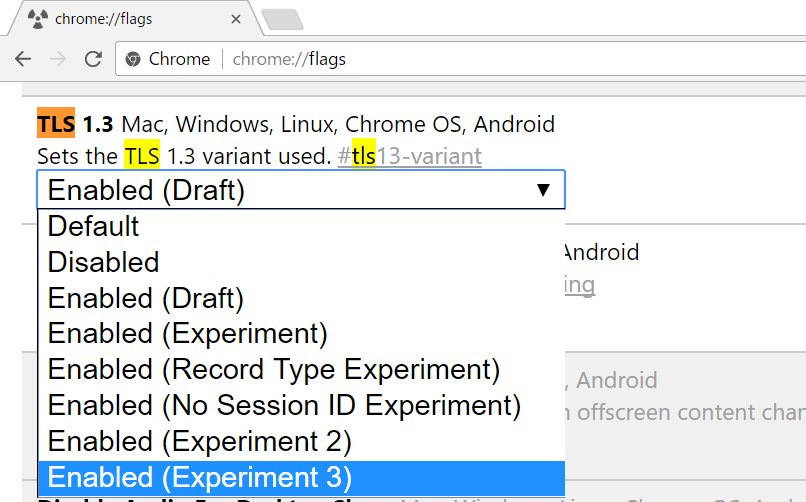Click the browser back arrow

coord(23,59)
